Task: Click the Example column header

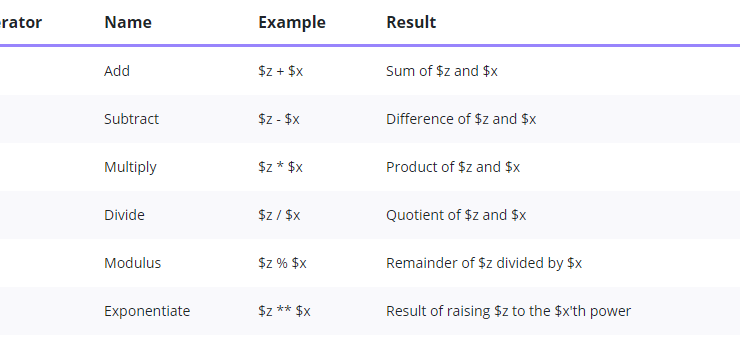Action: point(292,22)
